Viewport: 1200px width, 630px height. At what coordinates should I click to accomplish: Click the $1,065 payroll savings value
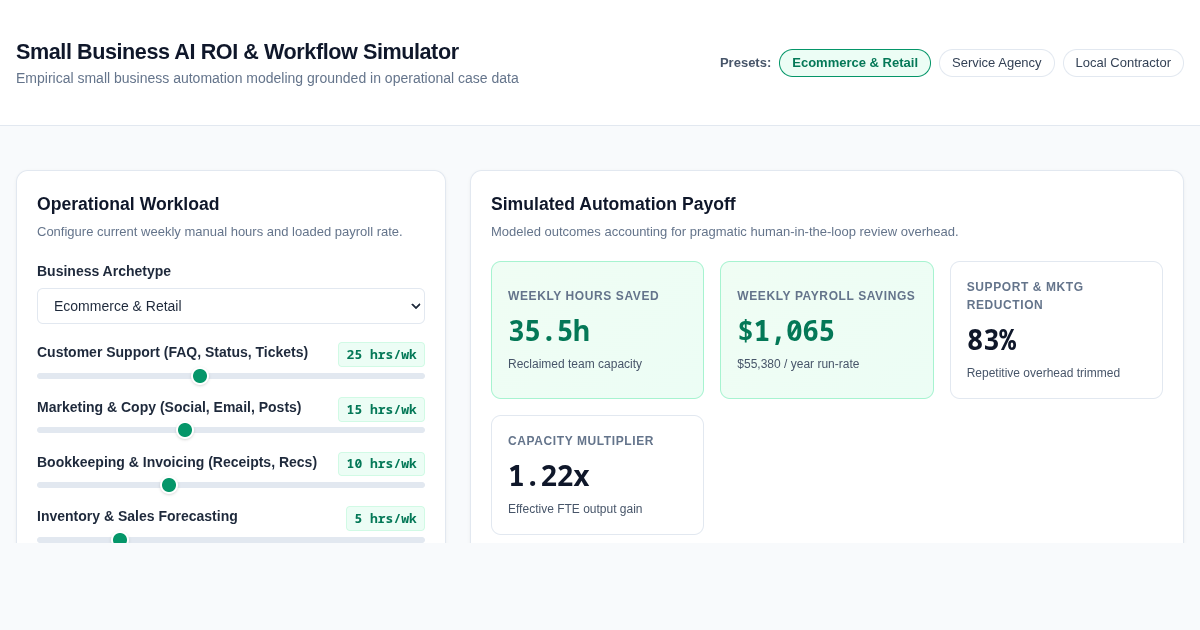pos(786,331)
